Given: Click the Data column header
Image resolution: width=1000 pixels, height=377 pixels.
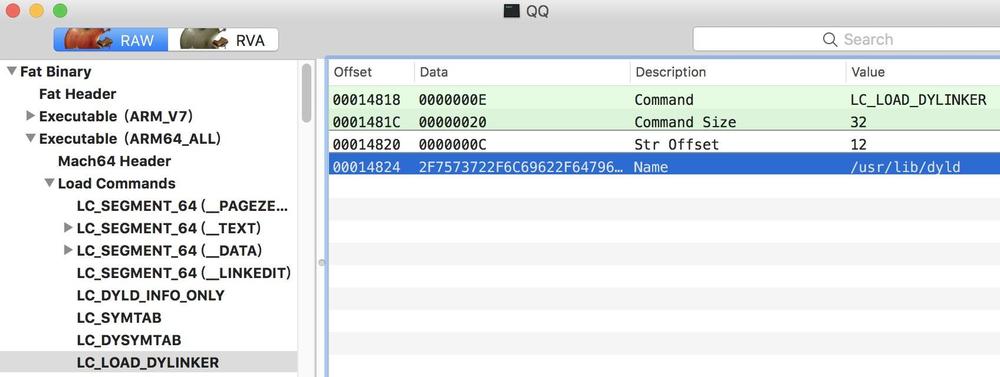Looking at the screenshot, I should coord(522,72).
